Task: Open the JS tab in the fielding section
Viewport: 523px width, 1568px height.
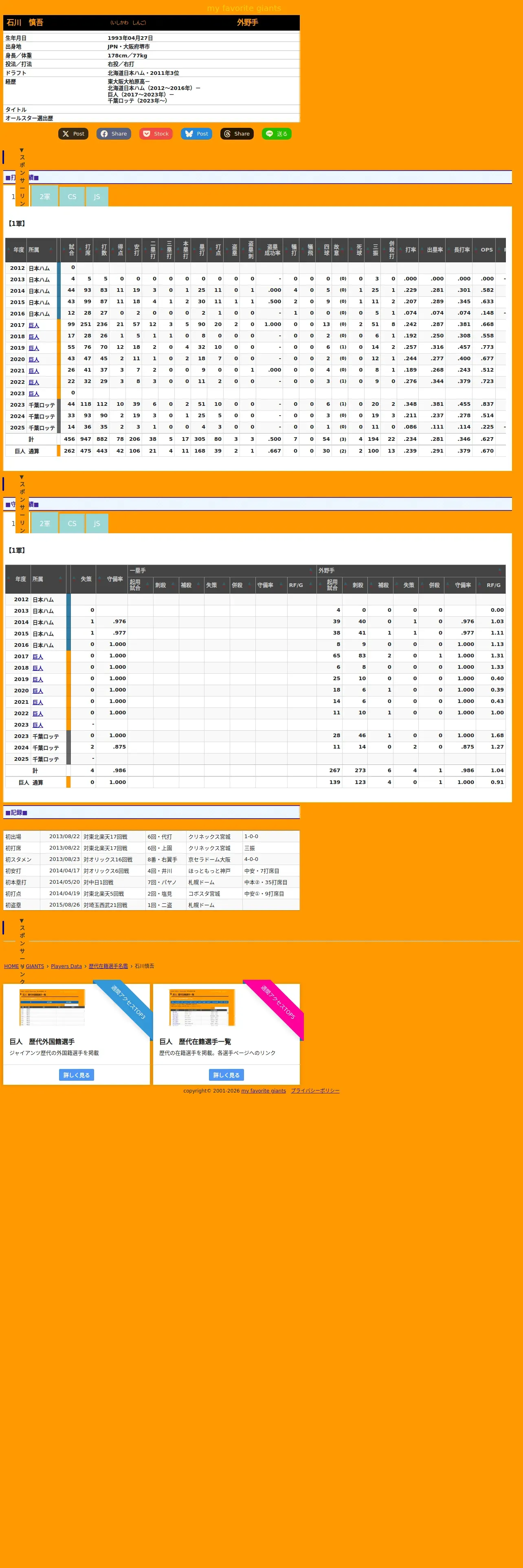Action: (97, 523)
